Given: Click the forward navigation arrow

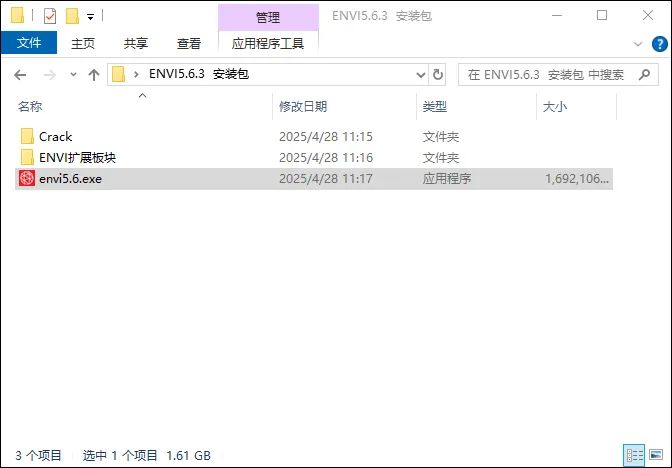Looking at the screenshot, I should click(x=50, y=75).
